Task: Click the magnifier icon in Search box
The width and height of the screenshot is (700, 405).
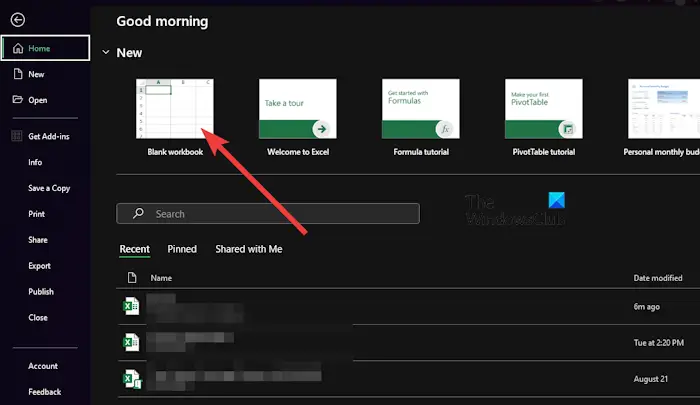Action: tap(138, 213)
